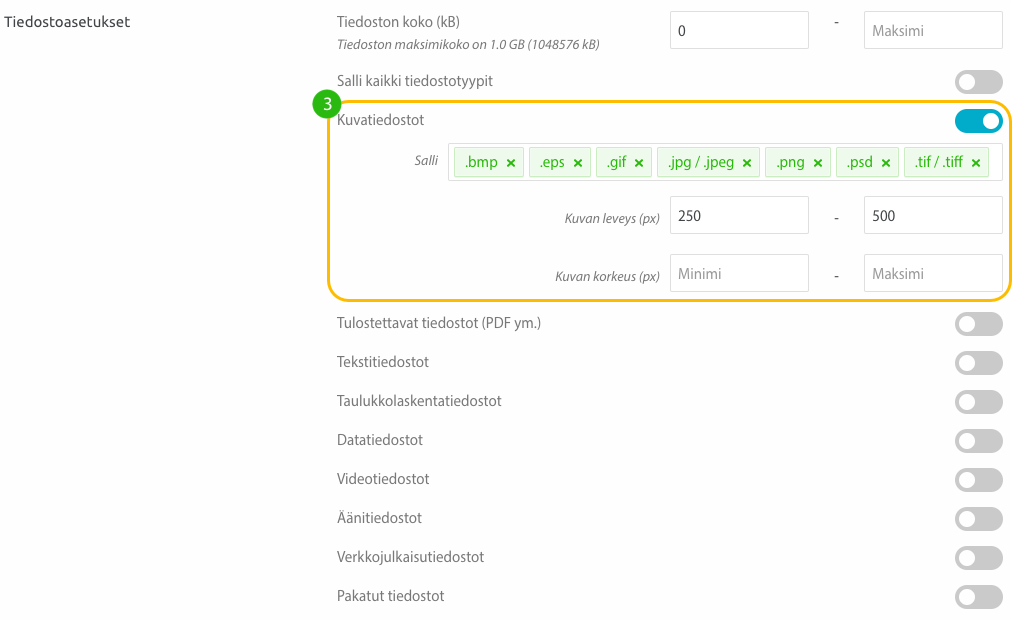The image size is (1022, 621).
Task: Focus the Tiedoston koko minimum field
Action: coord(739,30)
